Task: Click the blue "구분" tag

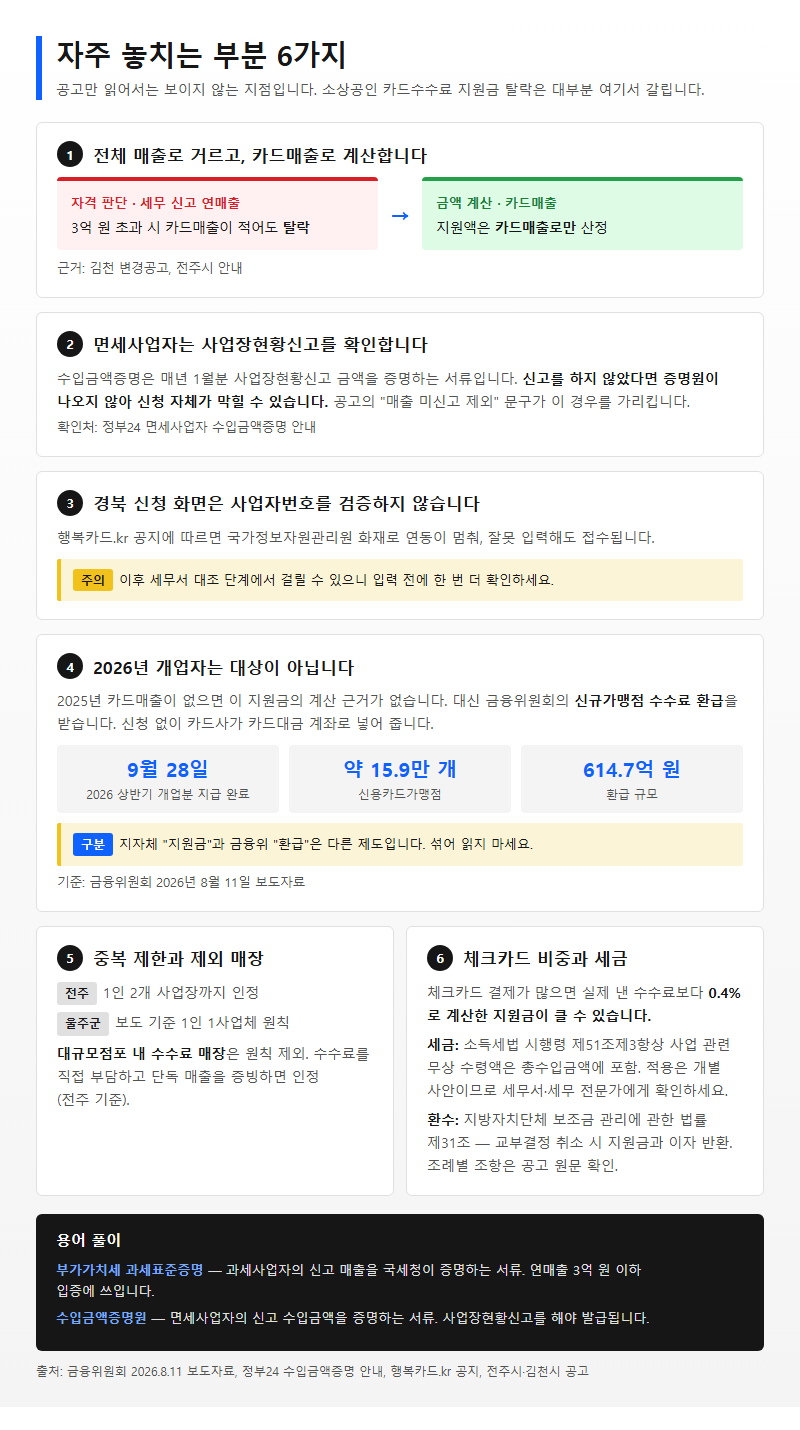Action: (x=92, y=844)
